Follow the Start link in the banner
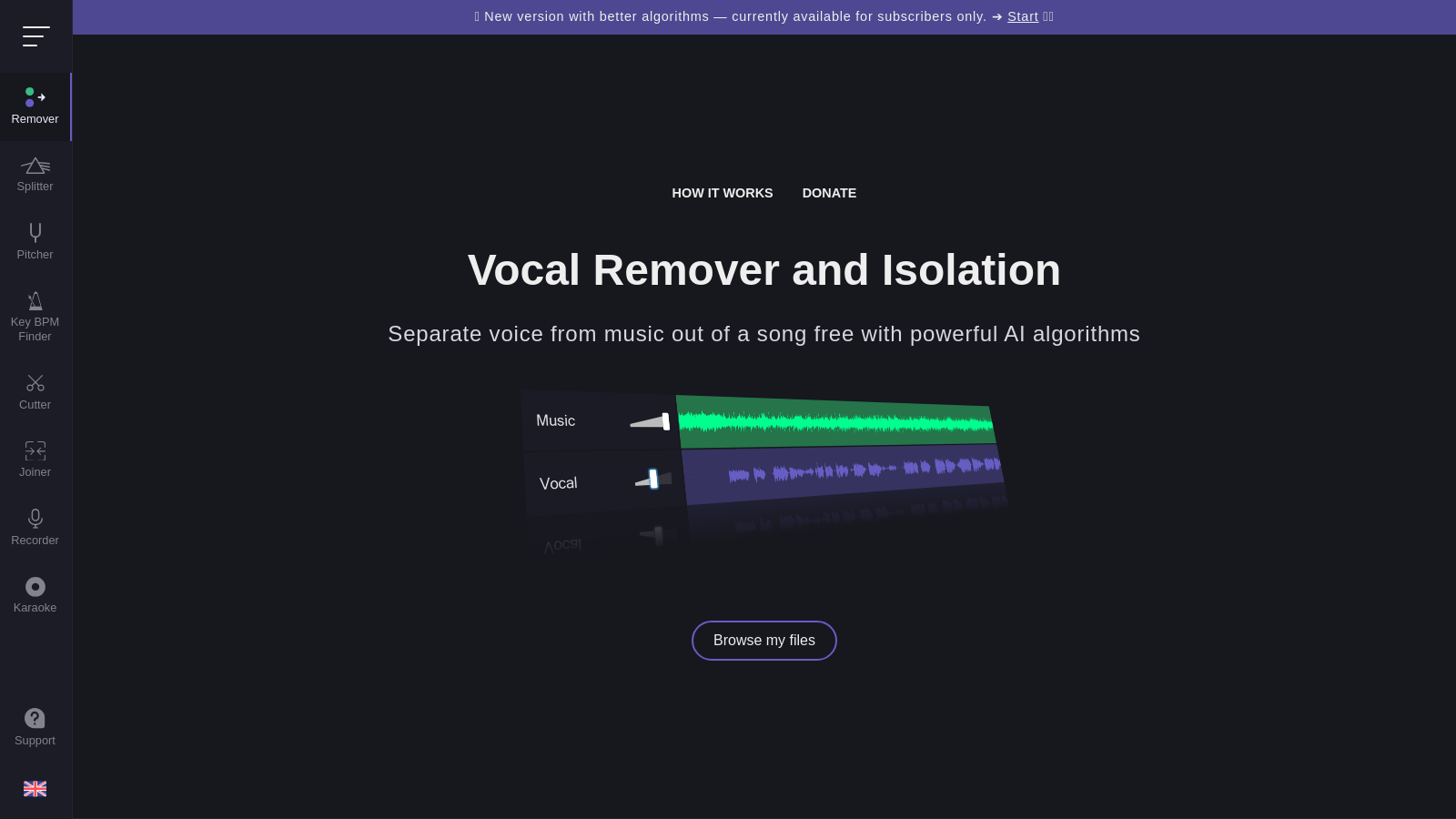The width and height of the screenshot is (1456, 819). point(1022,16)
